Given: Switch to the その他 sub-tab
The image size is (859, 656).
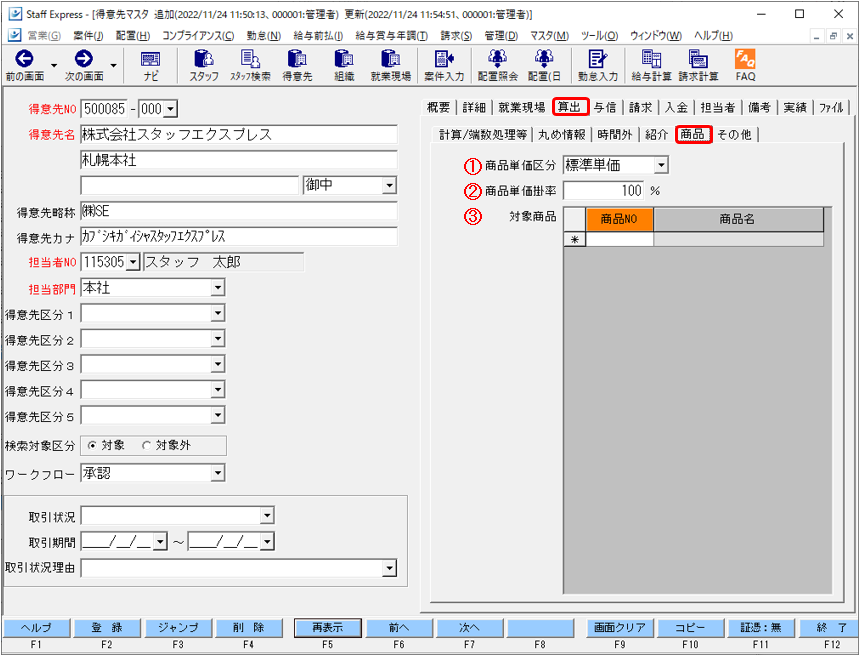Looking at the screenshot, I should click(735, 135).
